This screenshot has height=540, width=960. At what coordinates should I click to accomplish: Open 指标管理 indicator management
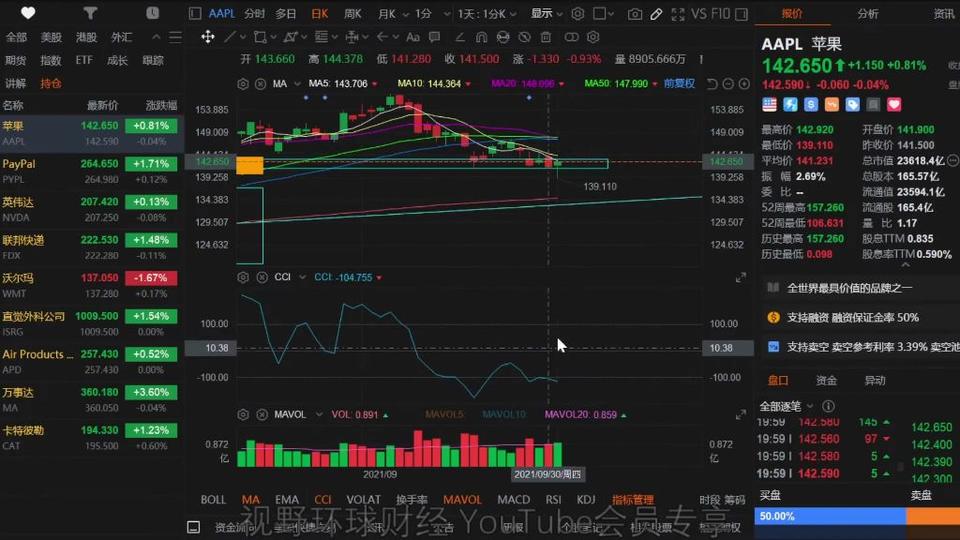(x=633, y=500)
